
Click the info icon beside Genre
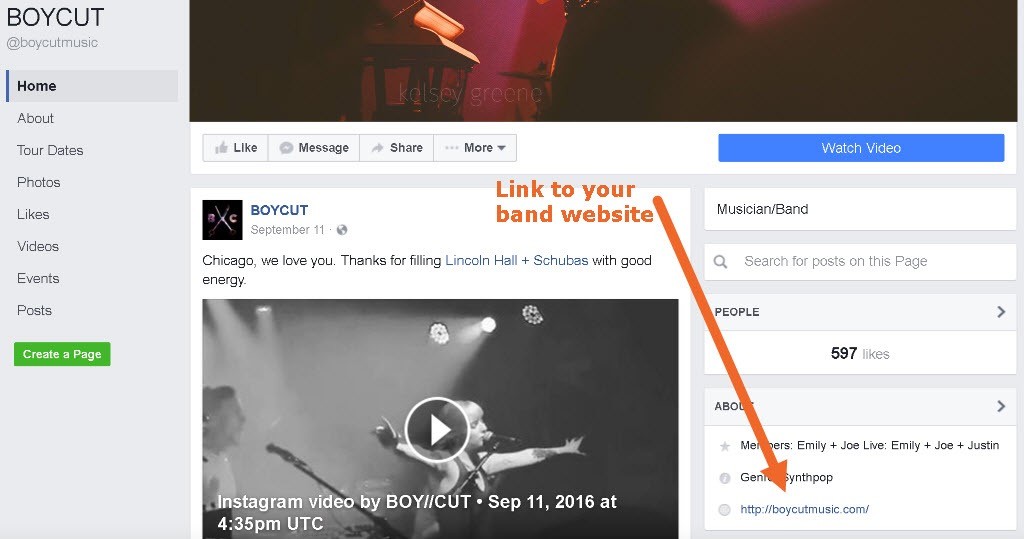[x=724, y=478]
